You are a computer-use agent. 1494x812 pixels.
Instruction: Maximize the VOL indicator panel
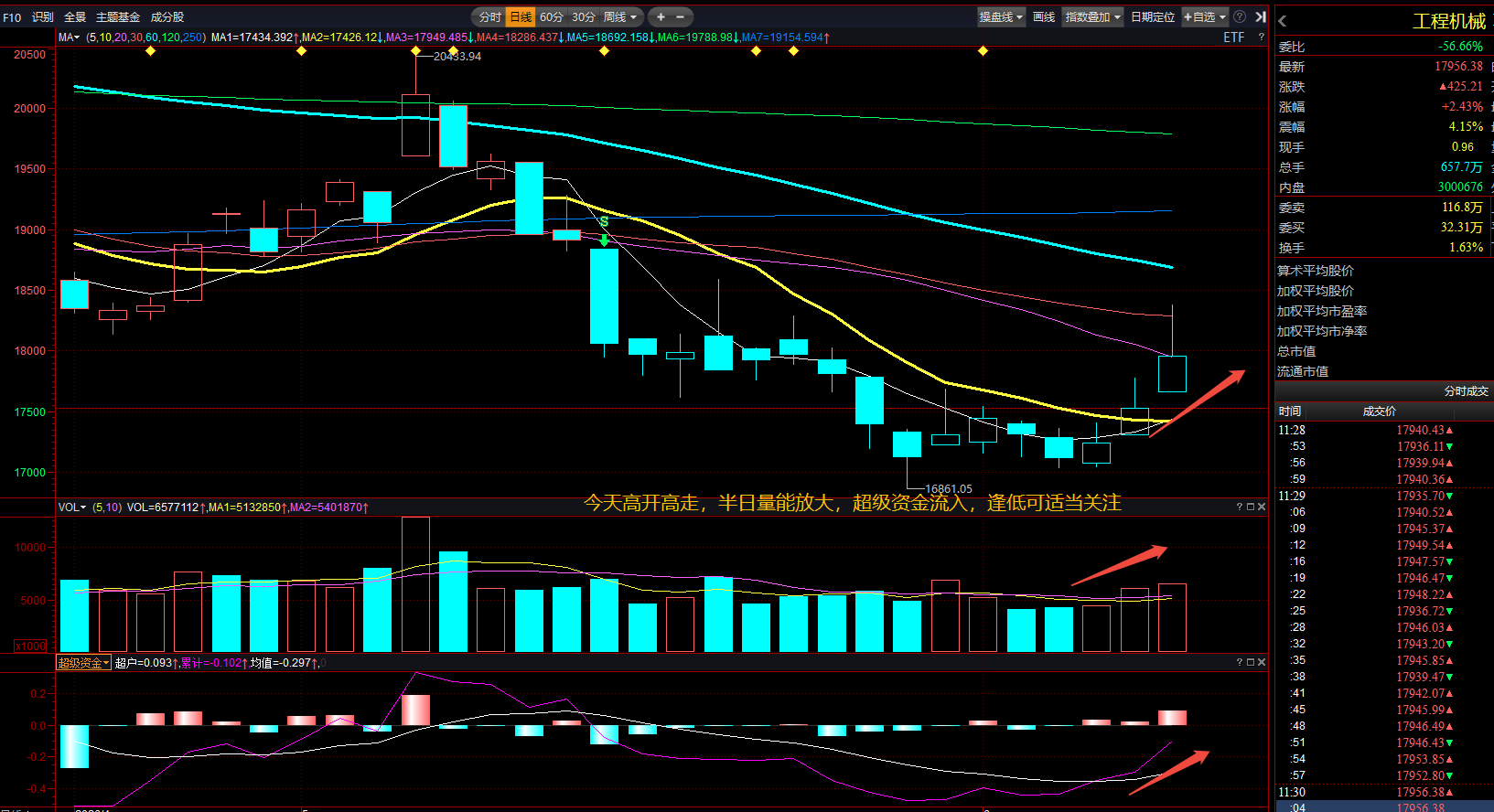1251,507
